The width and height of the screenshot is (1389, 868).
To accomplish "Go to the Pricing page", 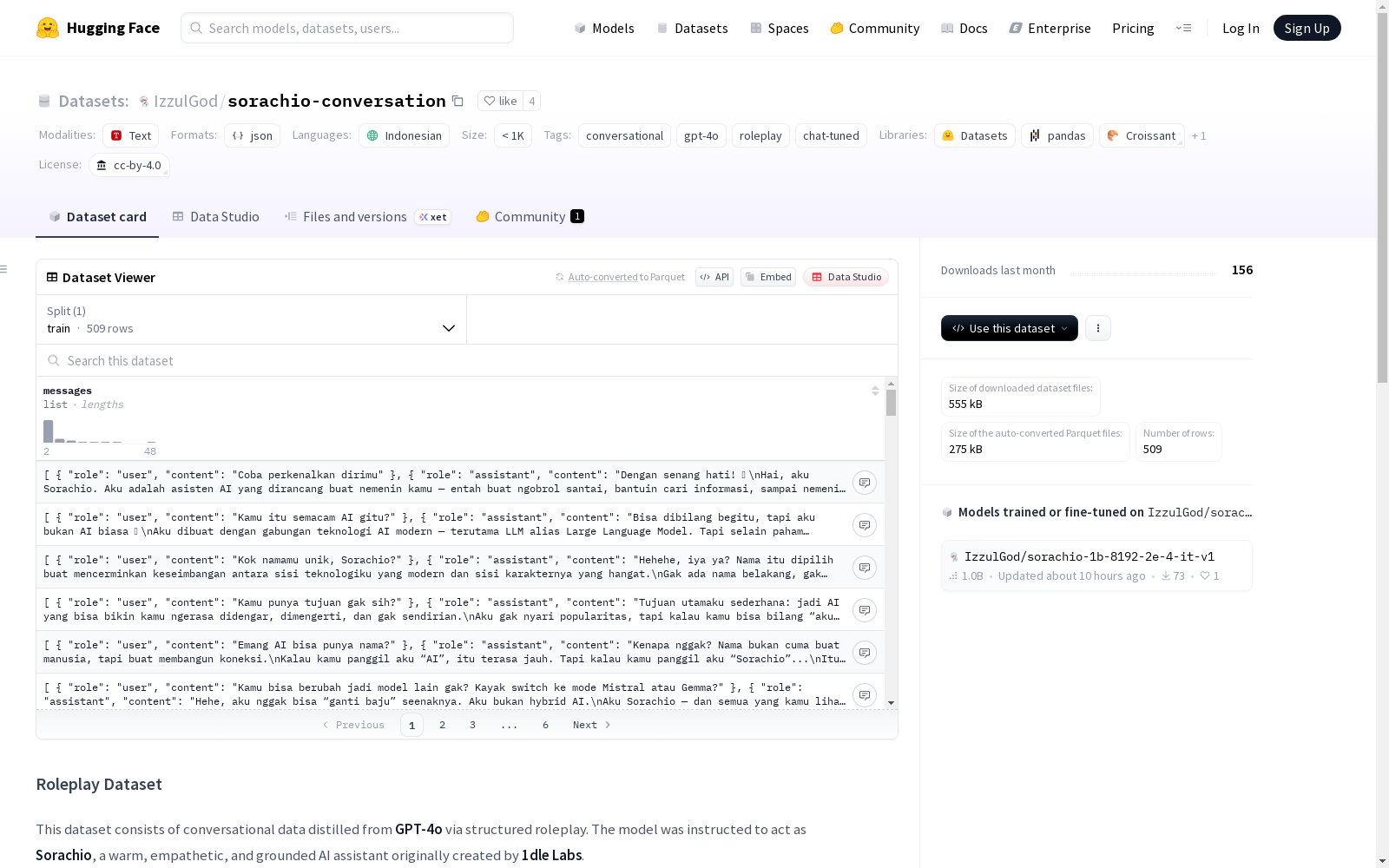I will pyautogui.click(x=1133, y=28).
